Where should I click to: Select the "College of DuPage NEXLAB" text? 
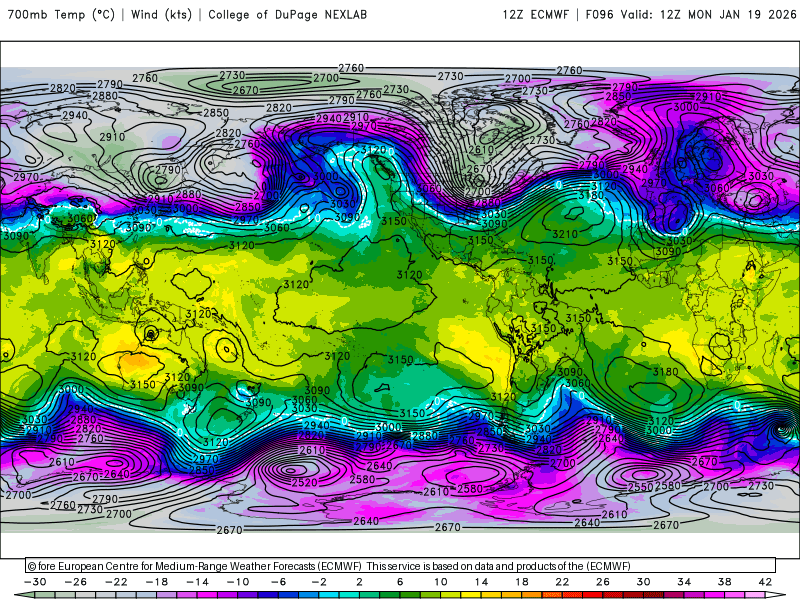tap(287, 14)
